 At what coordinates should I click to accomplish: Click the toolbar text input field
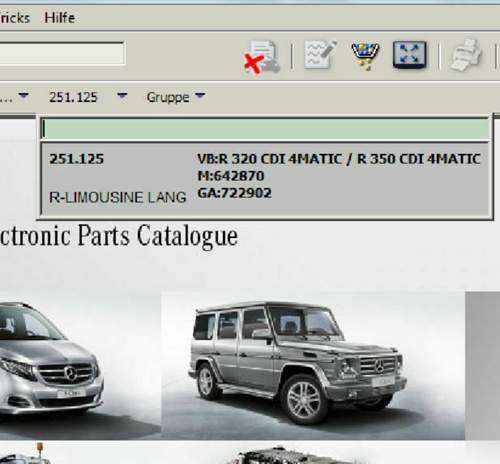point(62,53)
